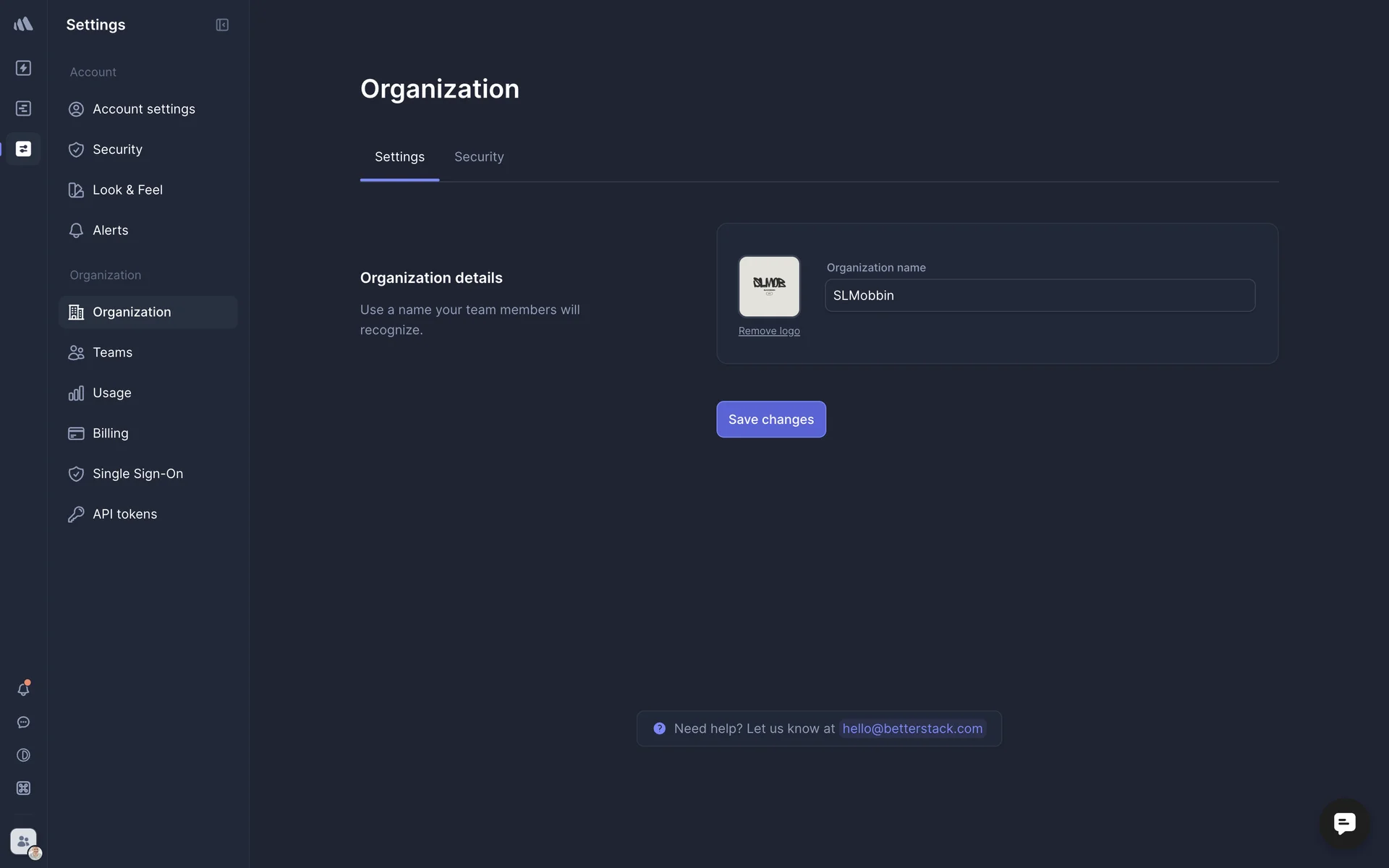Screen dimensions: 1389x868
Task: Collapse the Settings sidebar panel
Action: point(222,25)
